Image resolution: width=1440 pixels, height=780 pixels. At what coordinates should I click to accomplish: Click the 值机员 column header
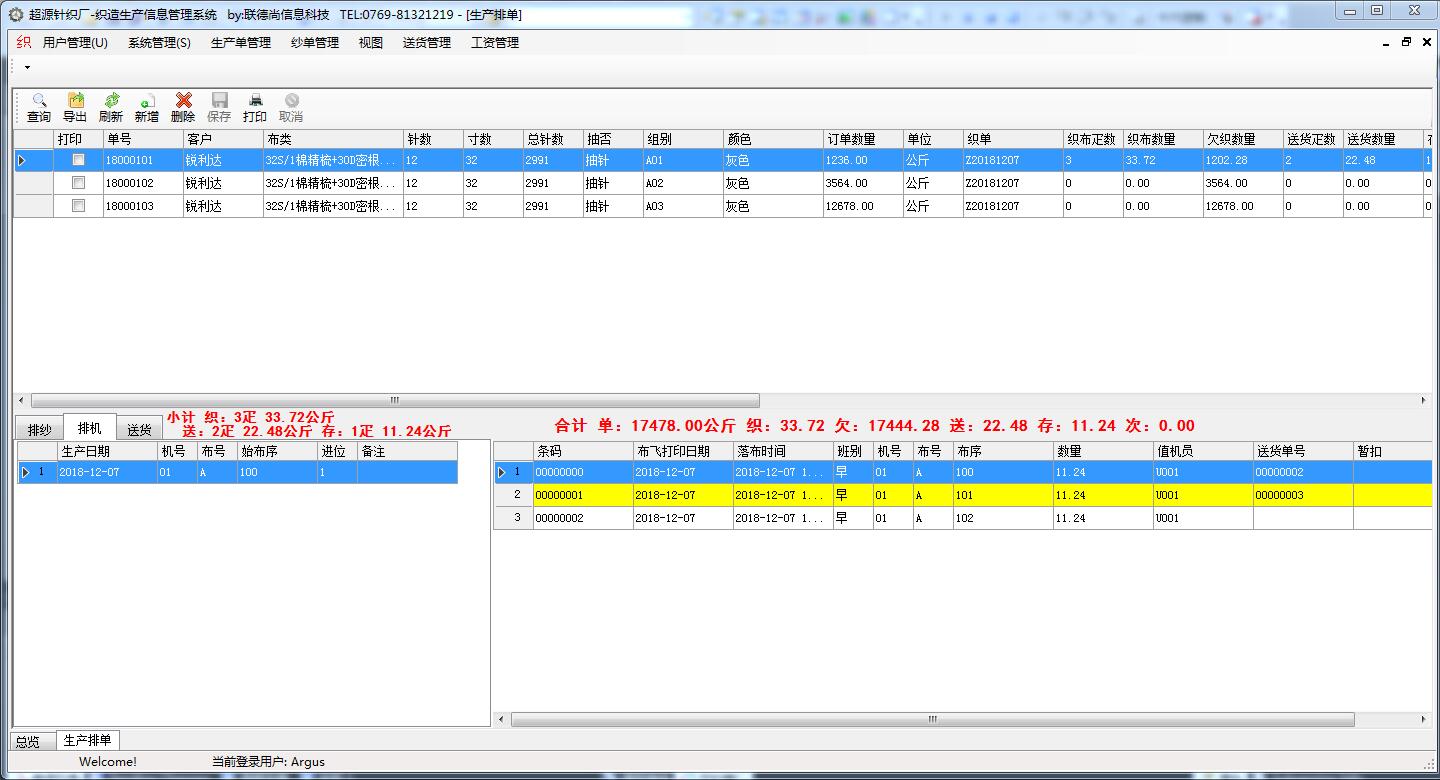[1203, 451]
